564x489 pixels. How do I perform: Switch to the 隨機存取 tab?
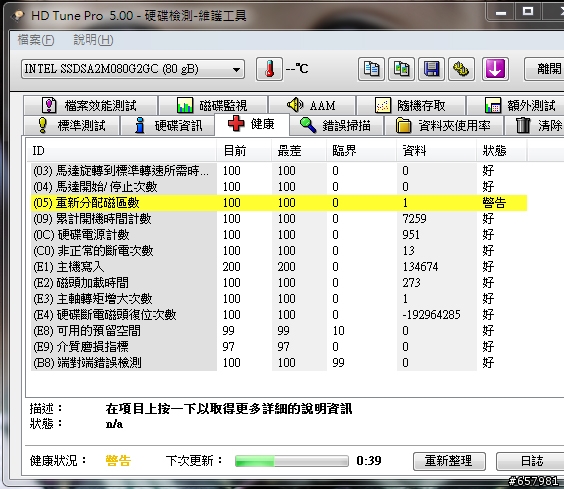pyautogui.click(x=410, y=105)
